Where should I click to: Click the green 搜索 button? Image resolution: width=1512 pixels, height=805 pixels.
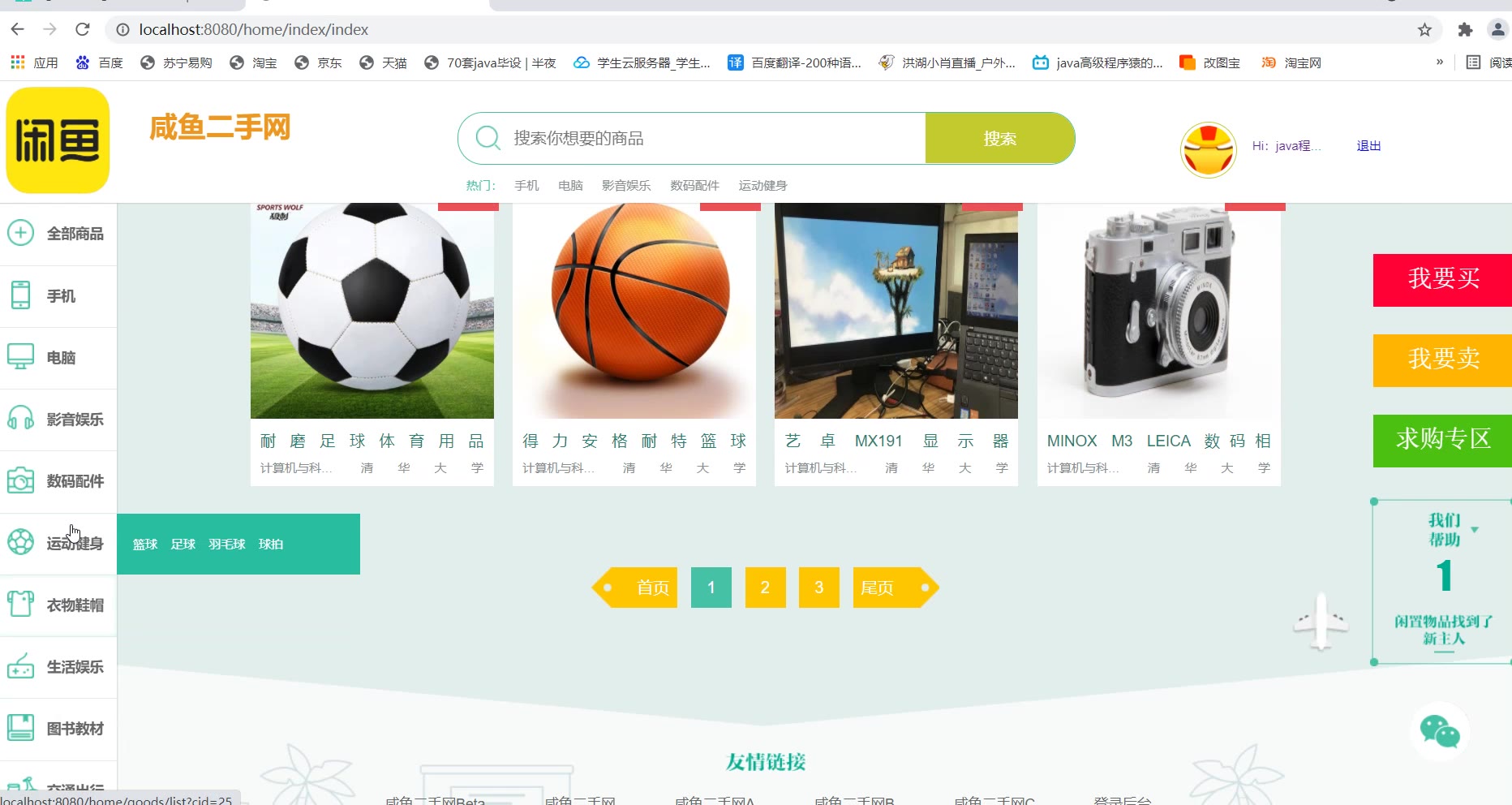click(x=999, y=139)
